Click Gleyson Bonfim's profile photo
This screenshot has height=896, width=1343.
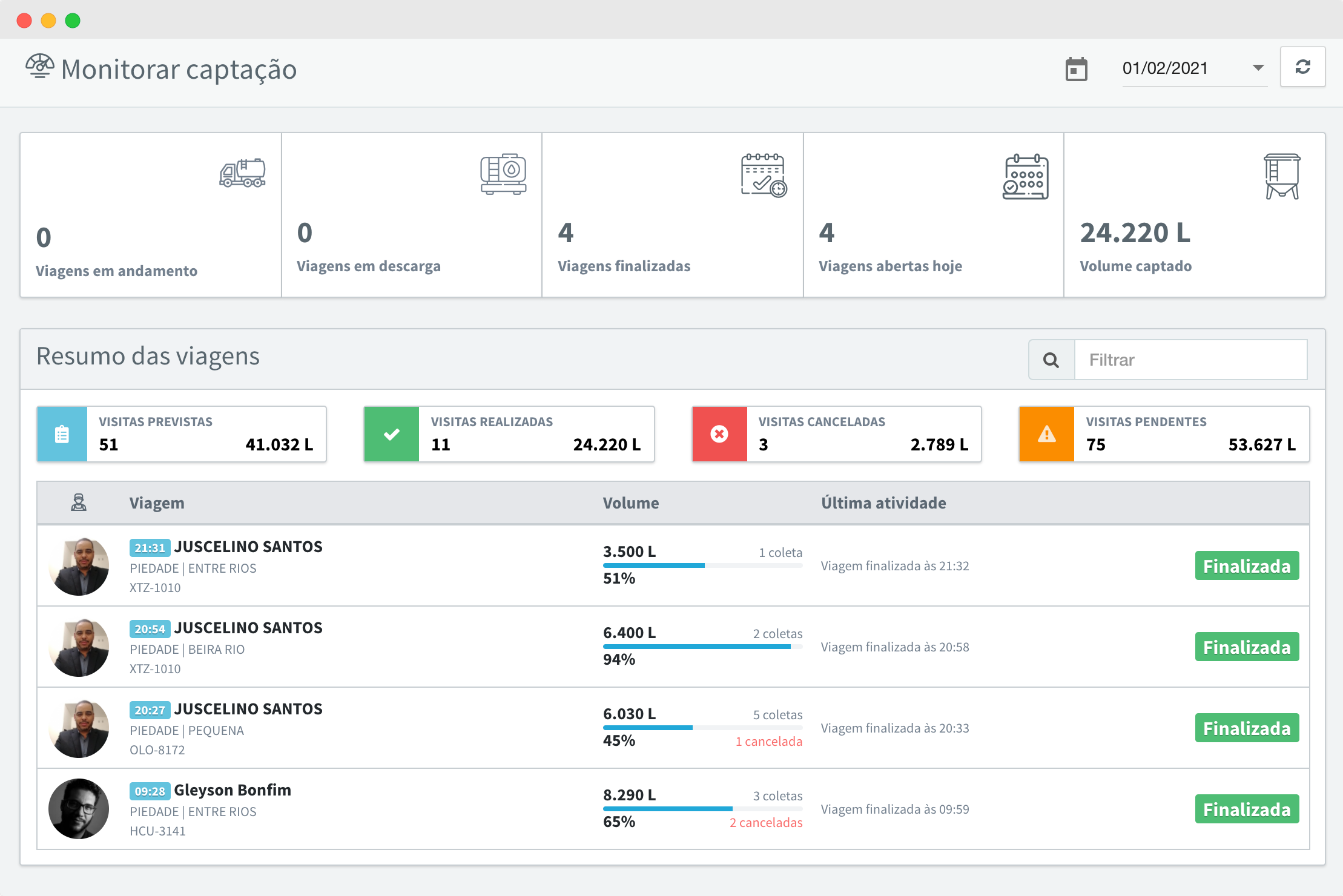tap(79, 809)
